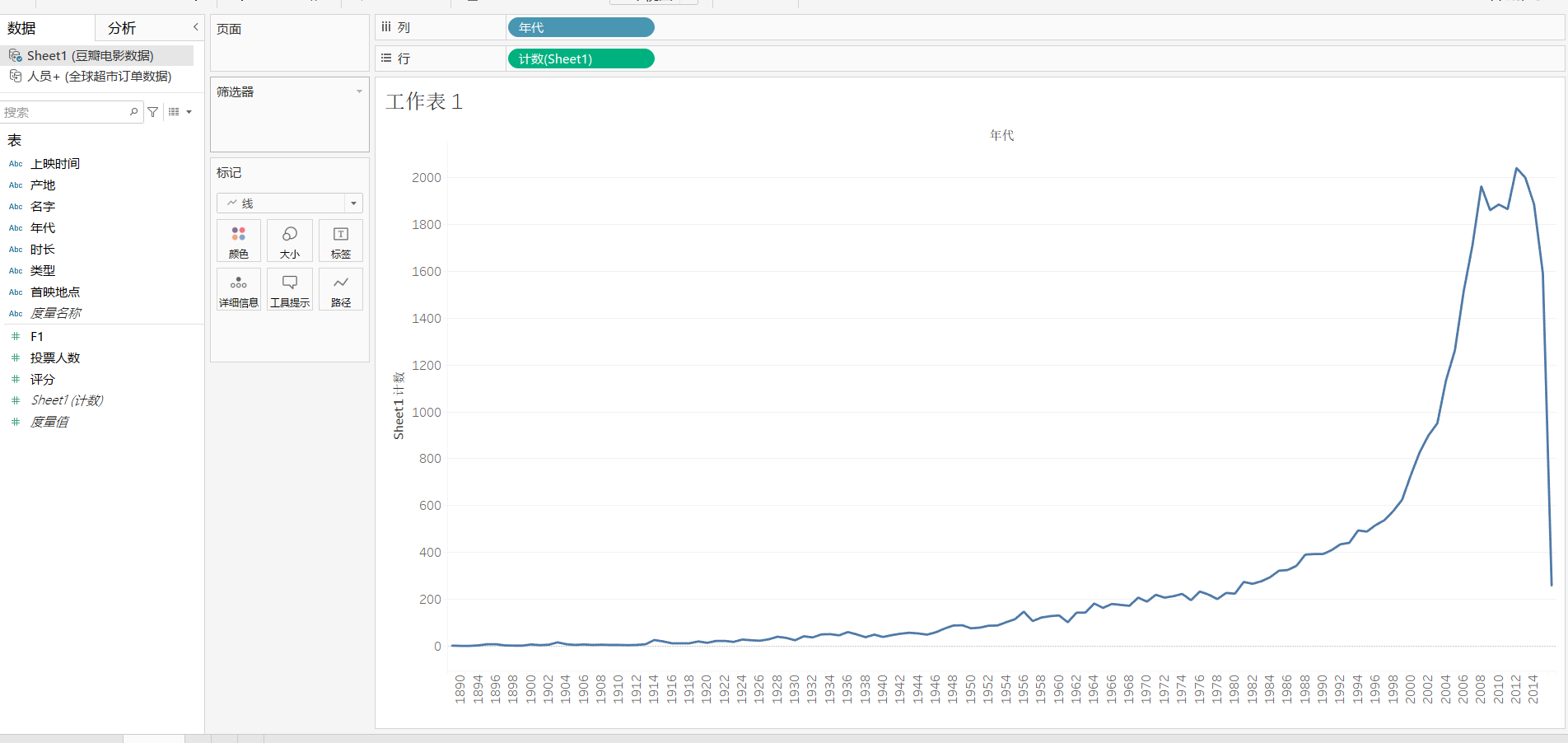Open the list view options dropdown icon
1568x743 pixels.
point(180,111)
